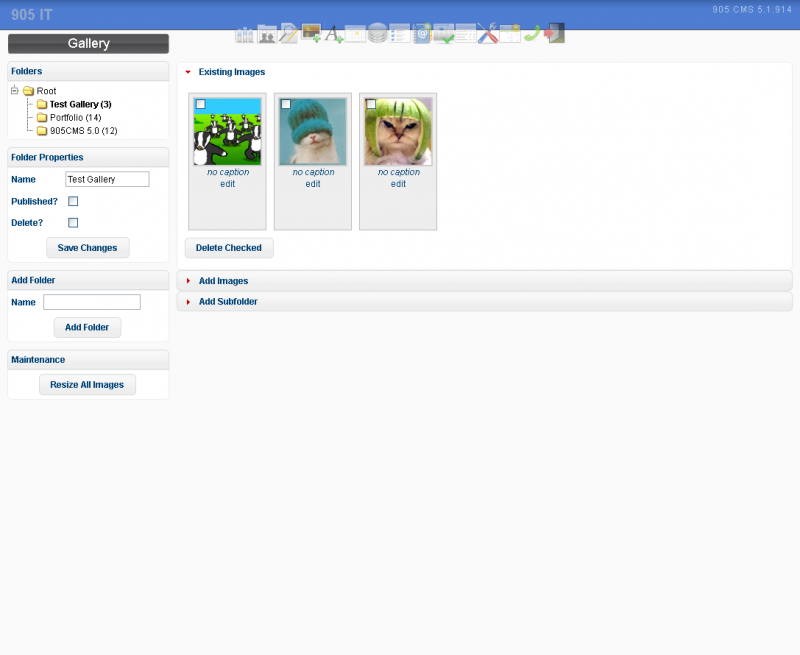Click the Resize All Images button
This screenshot has height=655, width=800.
click(87, 385)
